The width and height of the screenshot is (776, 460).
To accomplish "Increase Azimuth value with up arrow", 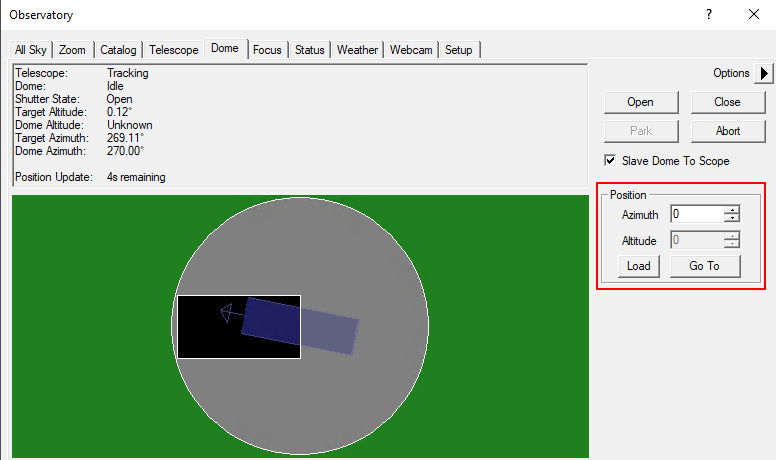I will (x=732, y=210).
